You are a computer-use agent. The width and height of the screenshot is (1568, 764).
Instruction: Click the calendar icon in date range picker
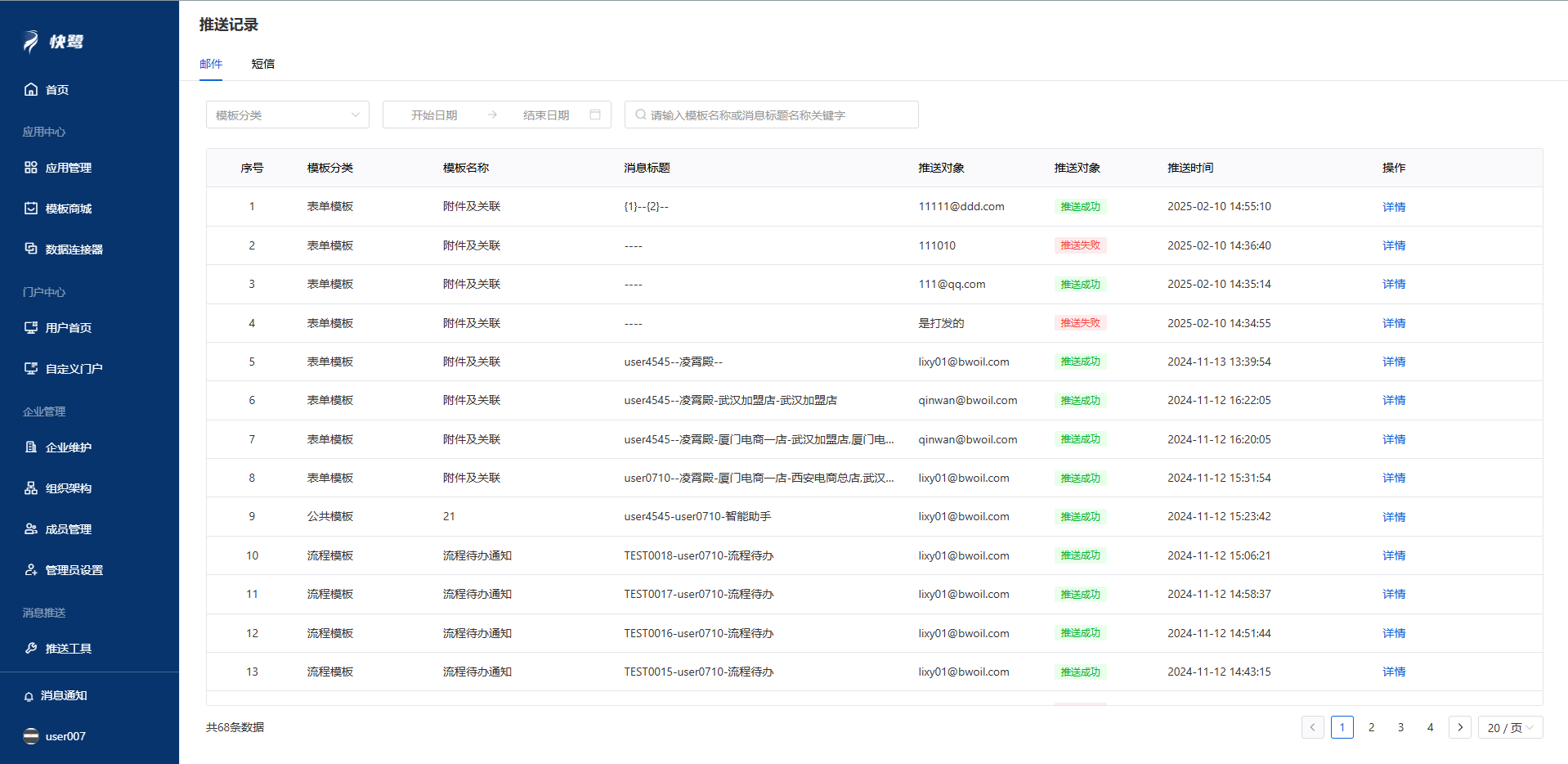pos(595,115)
